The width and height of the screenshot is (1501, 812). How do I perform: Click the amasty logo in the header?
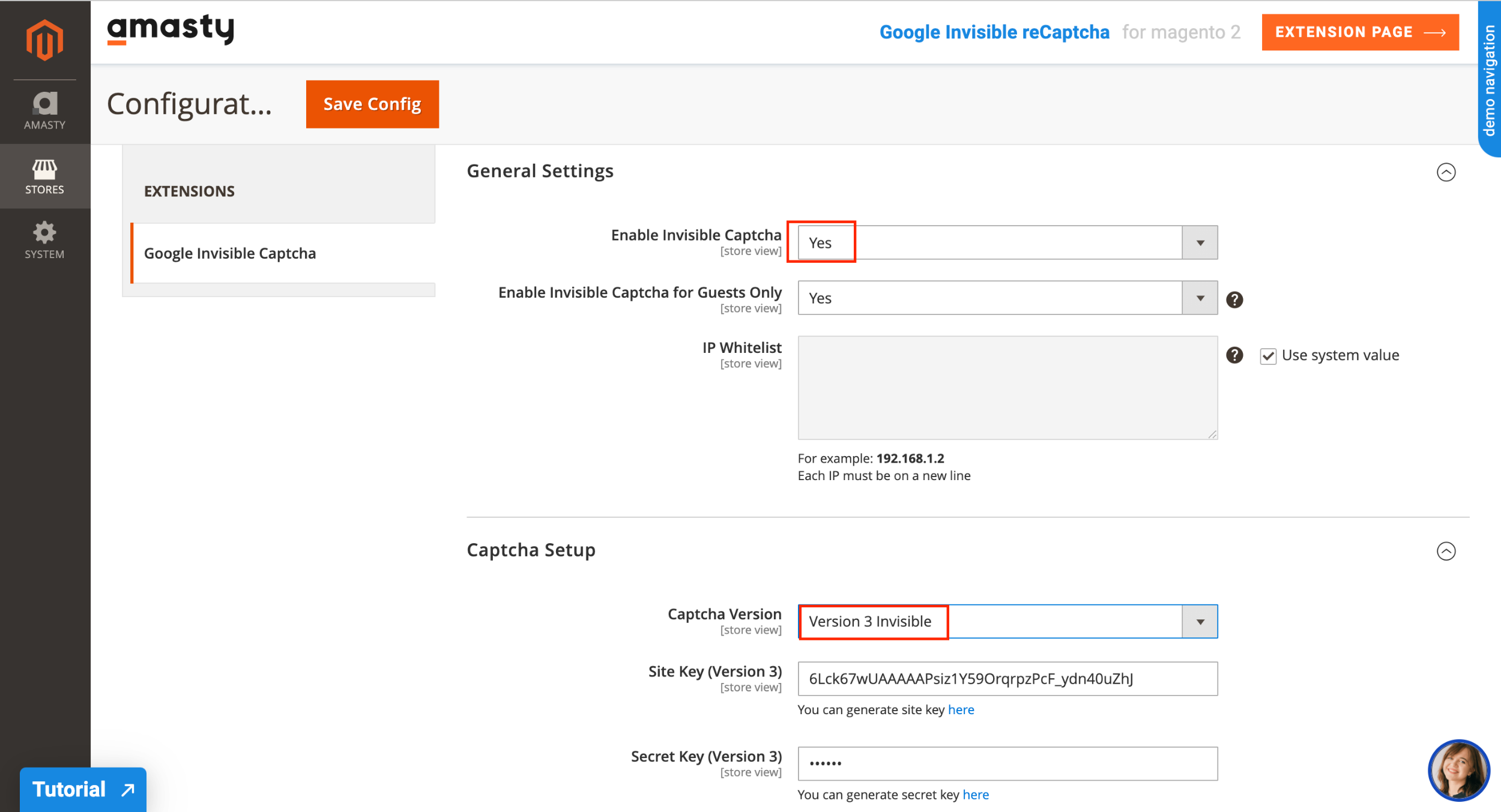click(x=171, y=30)
